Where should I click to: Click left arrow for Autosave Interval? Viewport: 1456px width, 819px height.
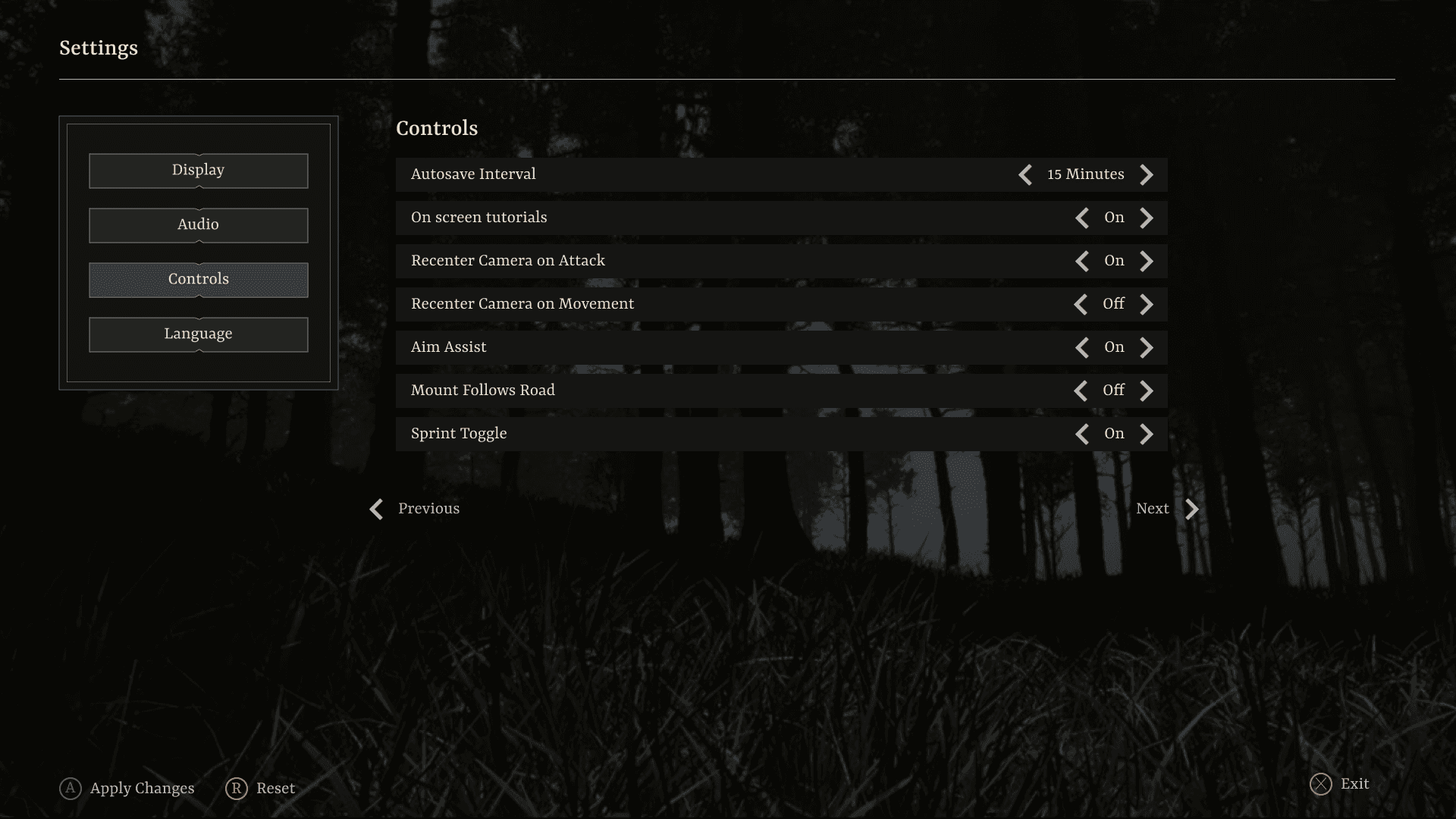(1025, 175)
